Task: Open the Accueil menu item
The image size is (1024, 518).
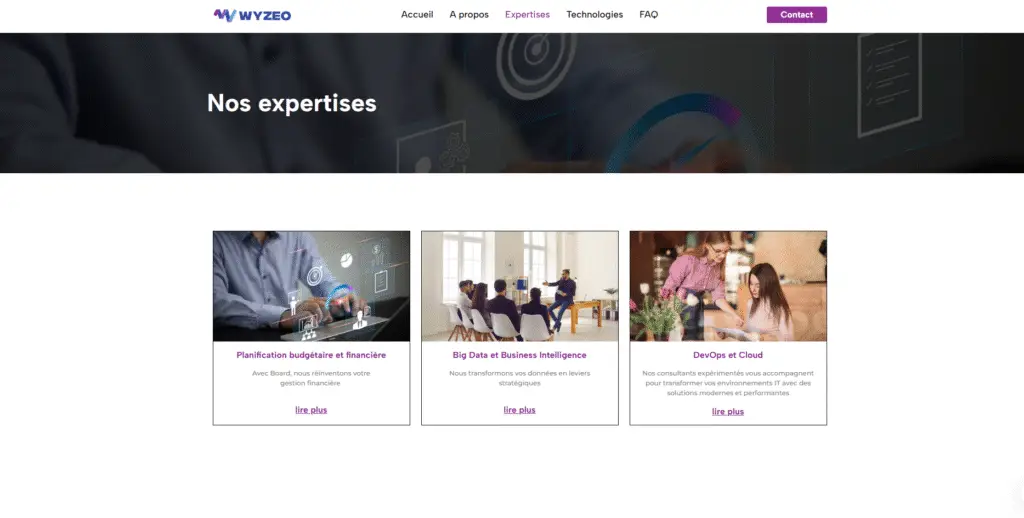Action: [x=417, y=14]
